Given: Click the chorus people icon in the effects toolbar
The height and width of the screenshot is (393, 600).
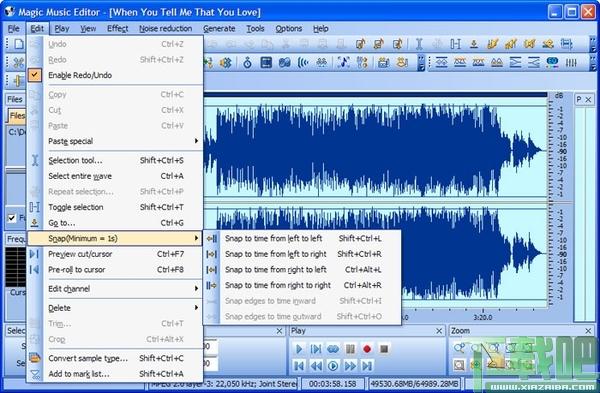Looking at the screenshot, I should point(322,62).
